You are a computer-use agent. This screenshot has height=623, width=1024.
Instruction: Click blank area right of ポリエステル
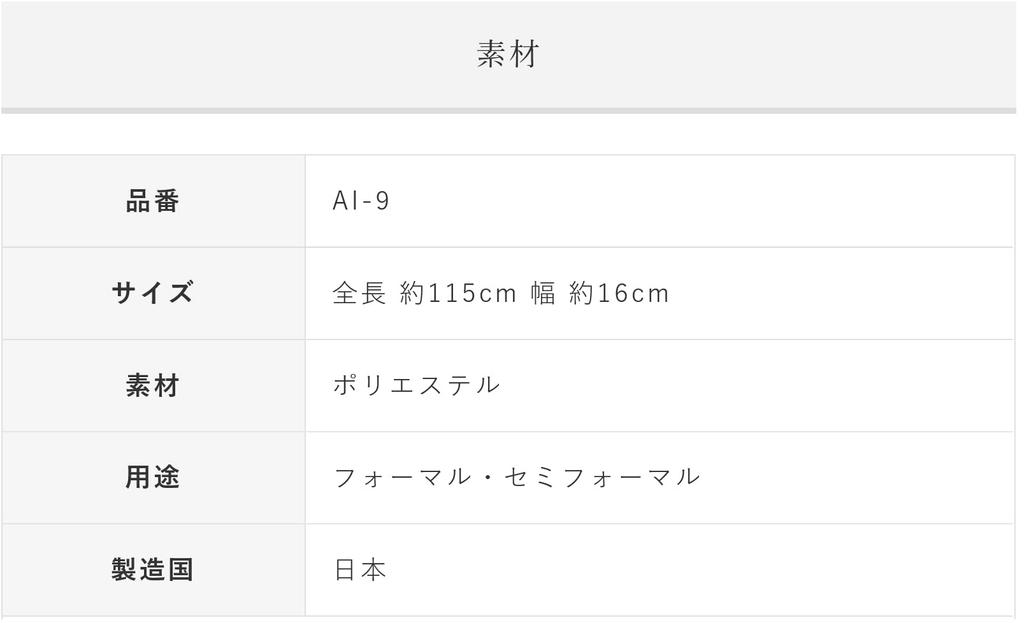pos(750,385)
